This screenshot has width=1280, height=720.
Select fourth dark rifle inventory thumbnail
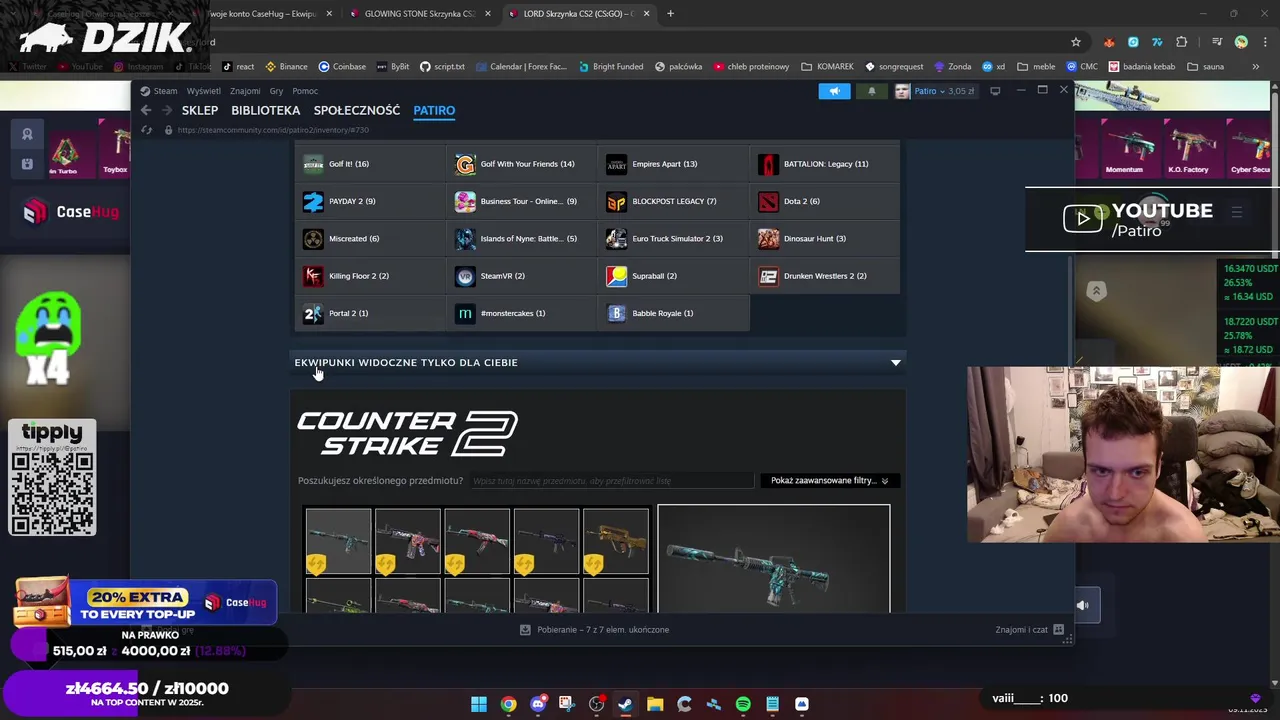coord(546,541)
